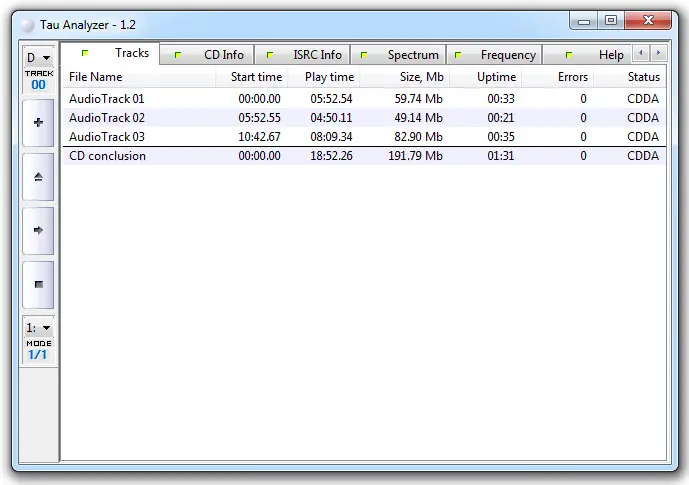Click start time 10:42.67 cell
Image resolution: width=689 pixels, height=485 pixels.
259,137
